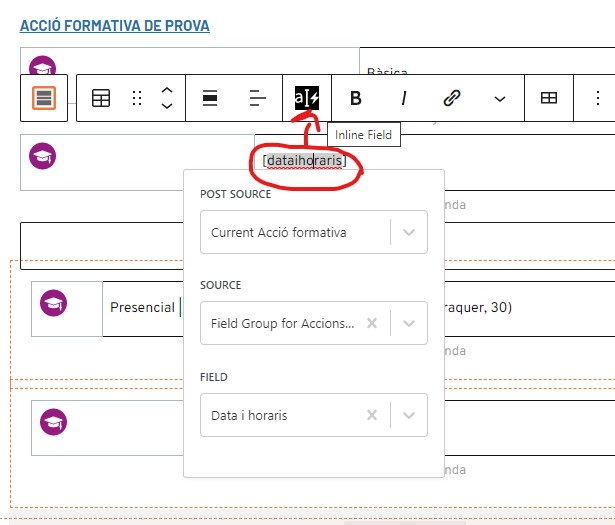Insert a link using the link icon
Screen dimensions: 615x525
point(452,98)
